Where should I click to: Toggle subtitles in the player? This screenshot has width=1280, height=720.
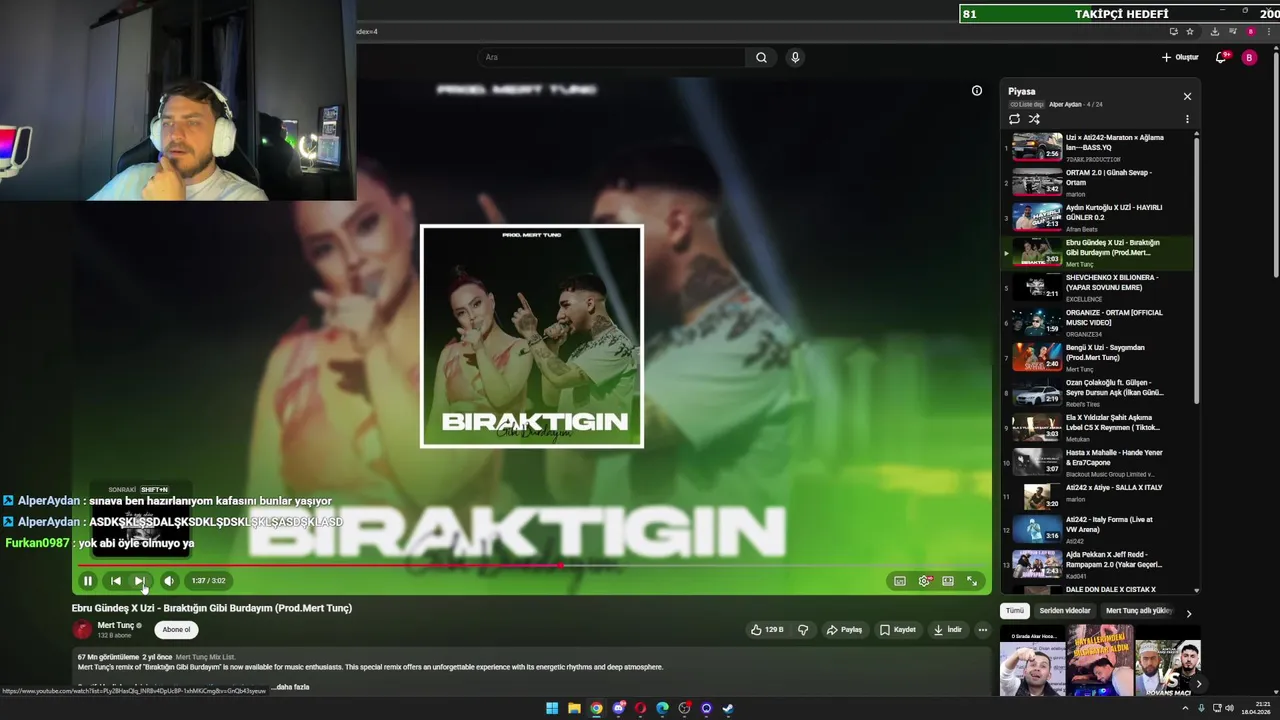click(900, 581)
